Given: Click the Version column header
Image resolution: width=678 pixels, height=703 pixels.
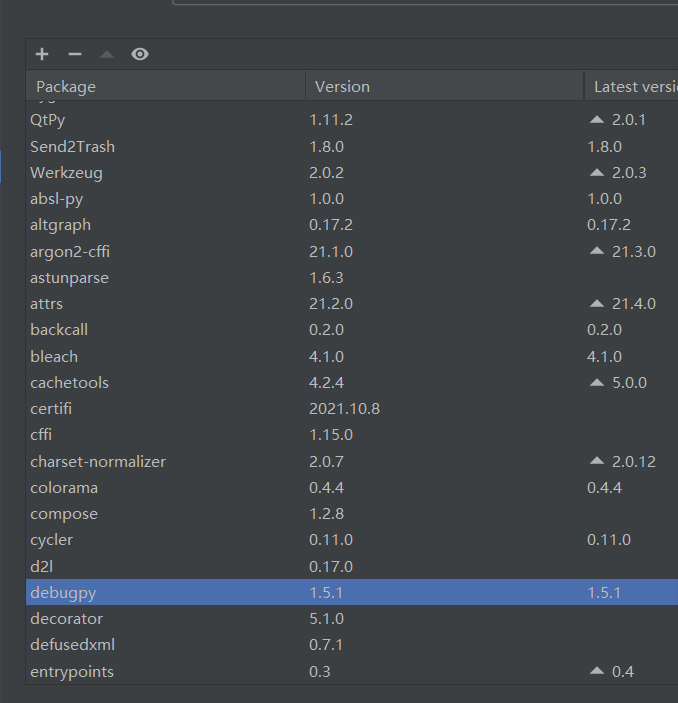Looking at the screenshot, I should point(445,86).
